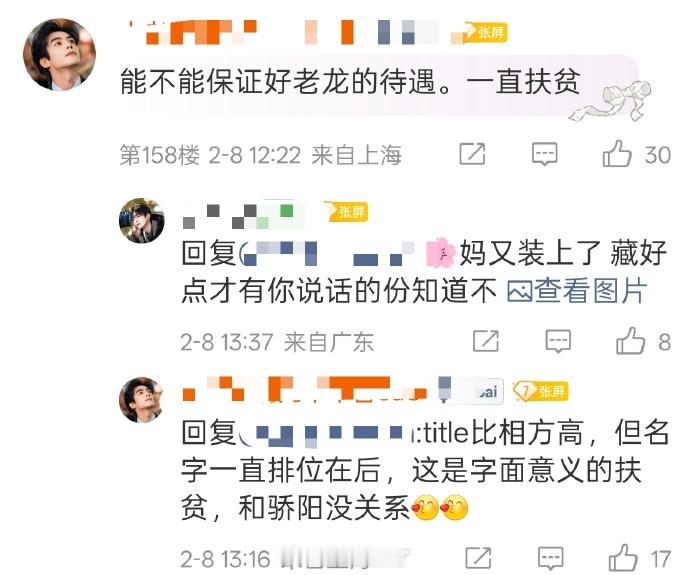Screen dimensions: 690x575
Task: Open the avatar of the 13:16 replier
Action: [x=142, y=400]
